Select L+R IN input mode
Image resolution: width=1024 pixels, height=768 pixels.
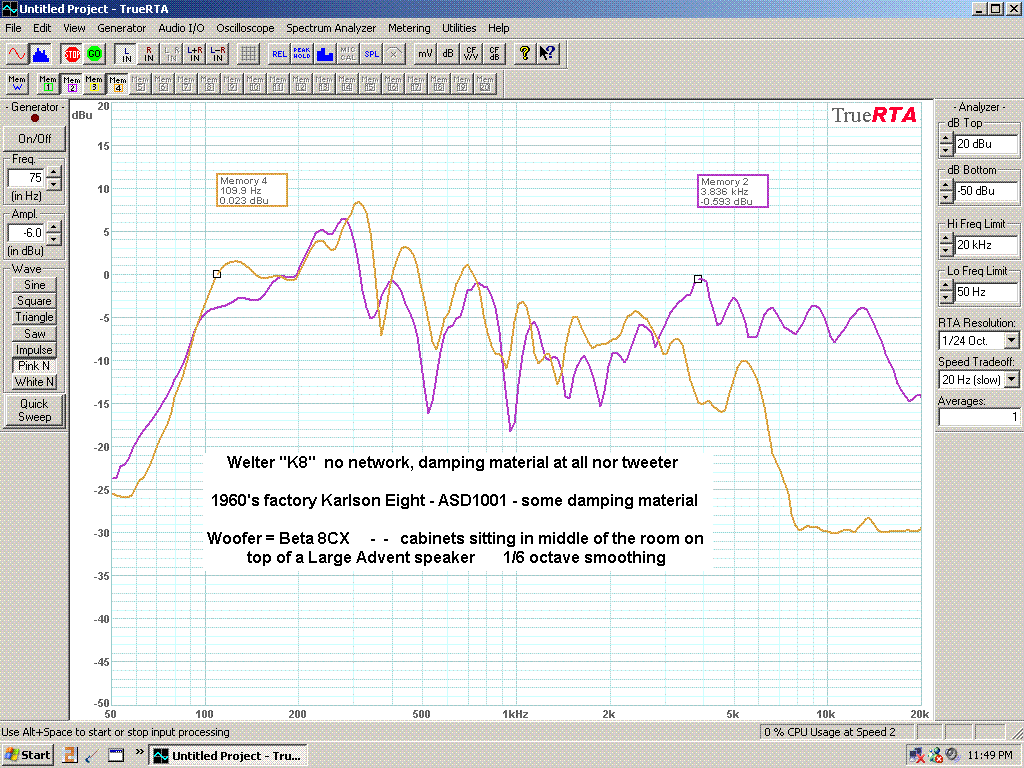[195, 54]
